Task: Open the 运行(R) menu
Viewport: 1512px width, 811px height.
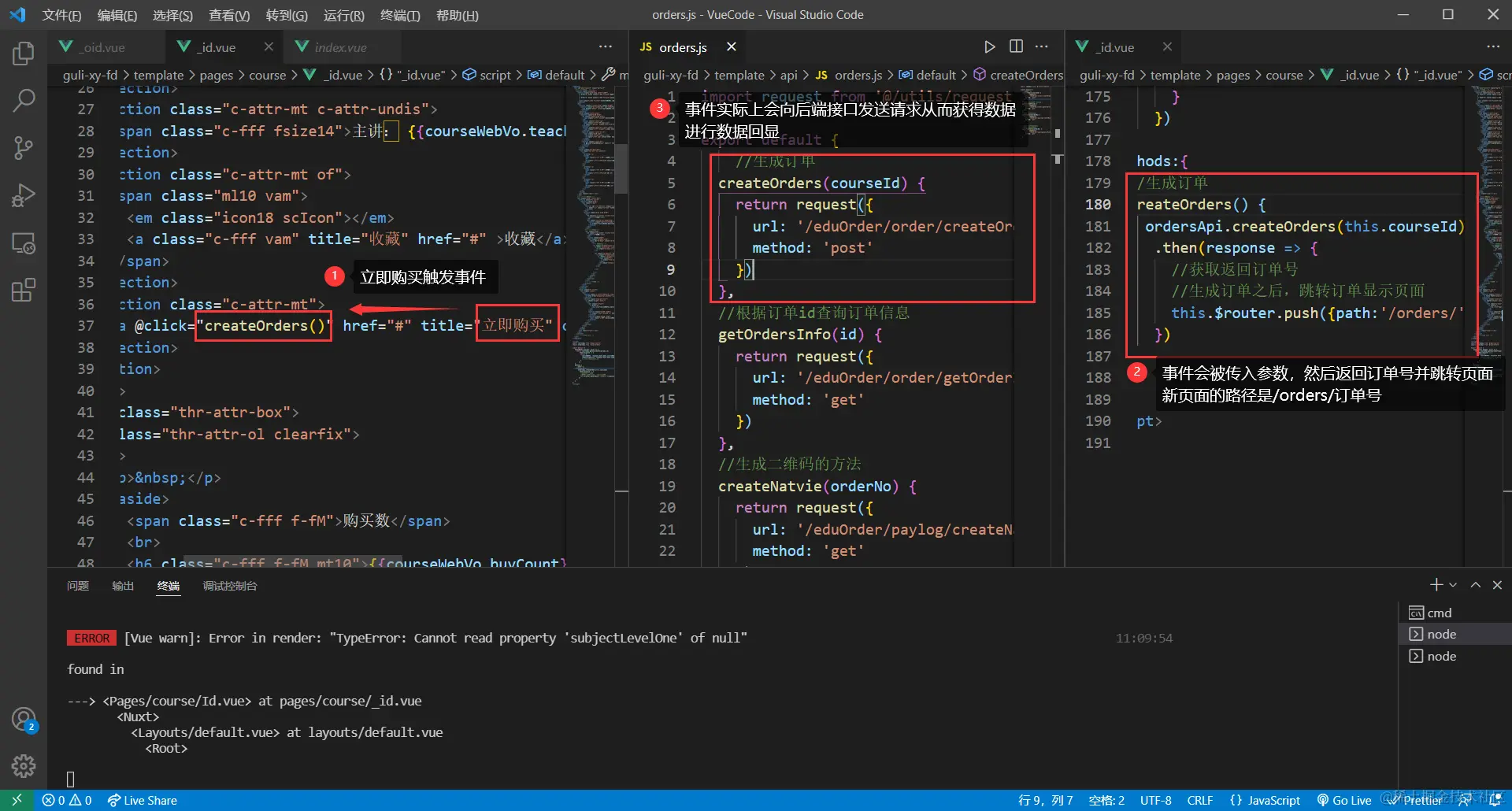Action: [x=344, y=15]
